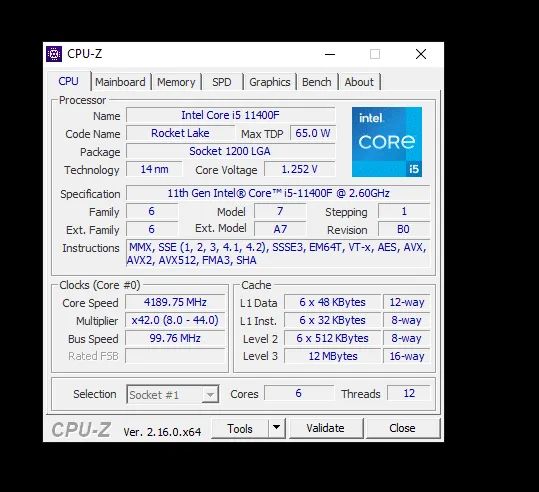
Task: Open the Tools dropdown arrow
Action: pos(277,428)
